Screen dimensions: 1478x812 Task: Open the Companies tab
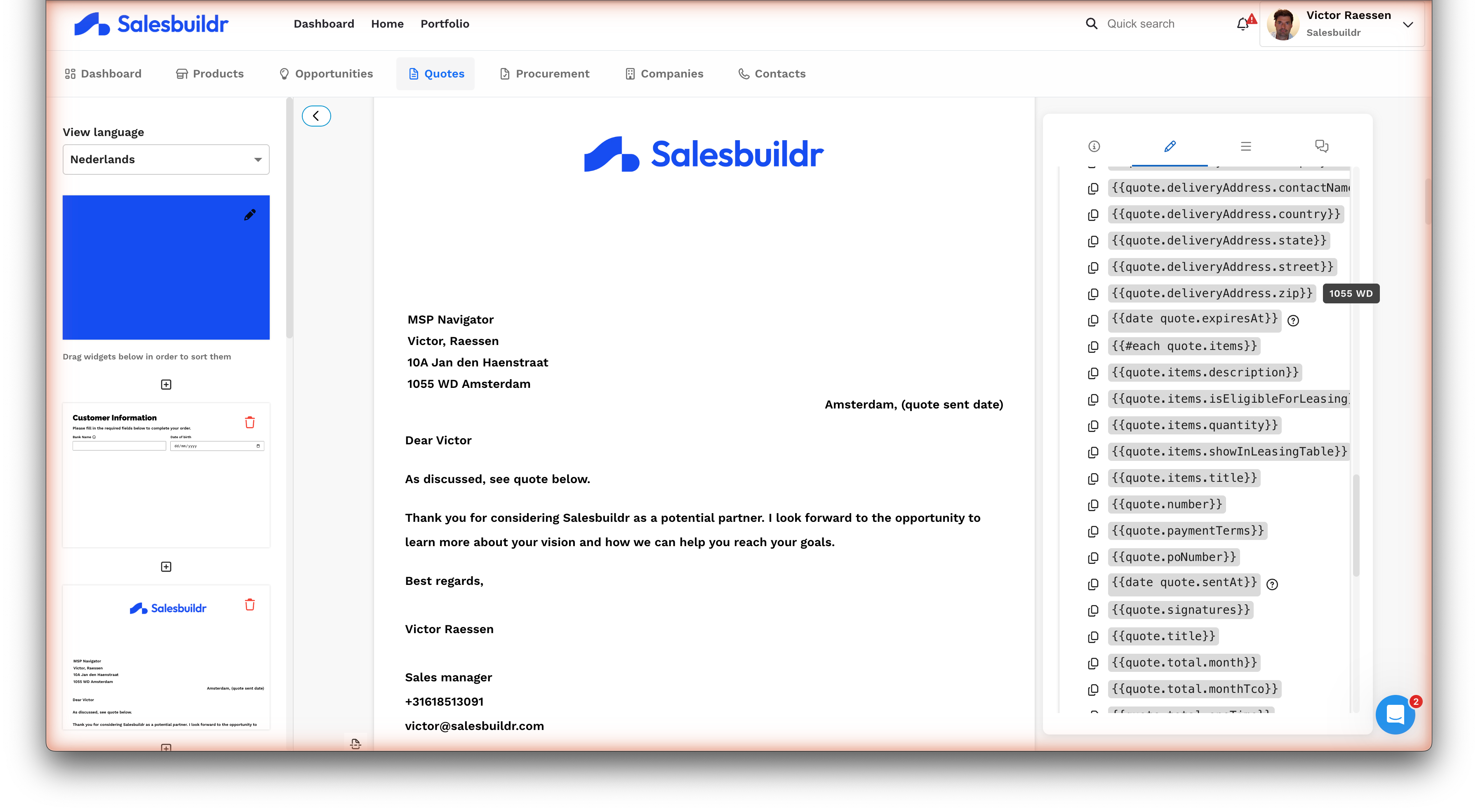[664, 73]
